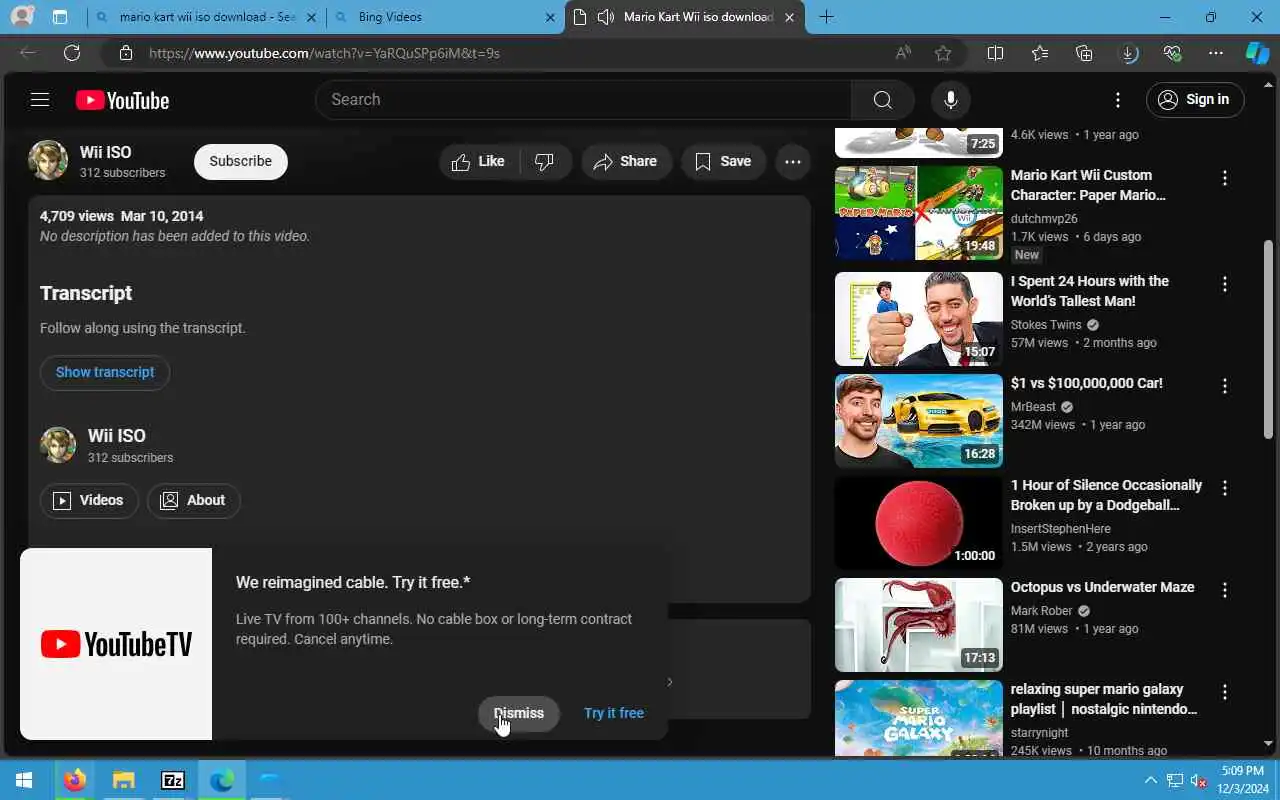Open options for super mario galaxy playlist video
The width and height of the screenshot is (1280, 800).
(1224, 692)
